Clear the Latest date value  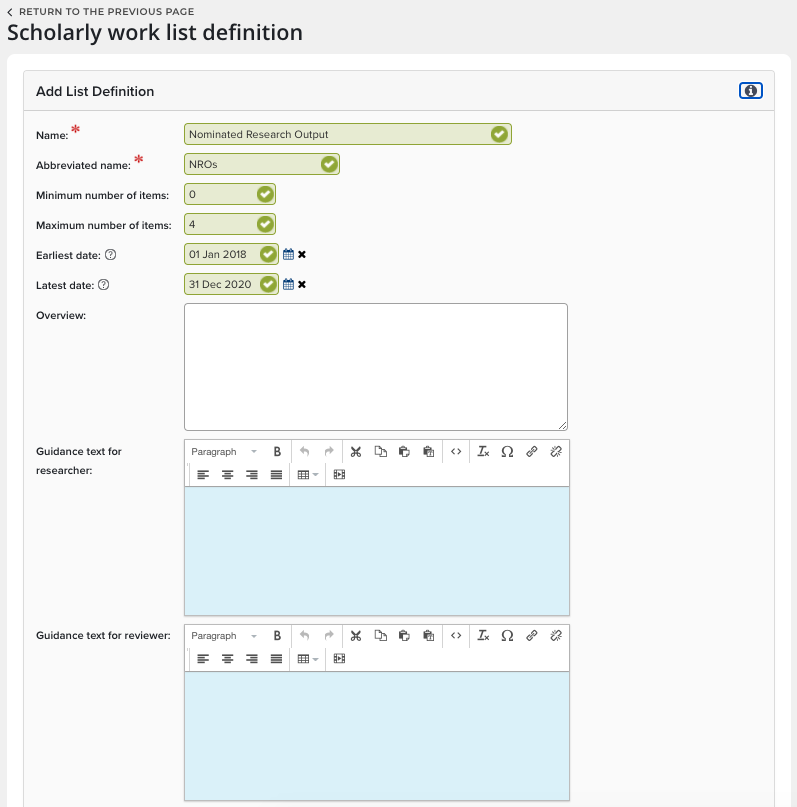click(x=302, y=285)
